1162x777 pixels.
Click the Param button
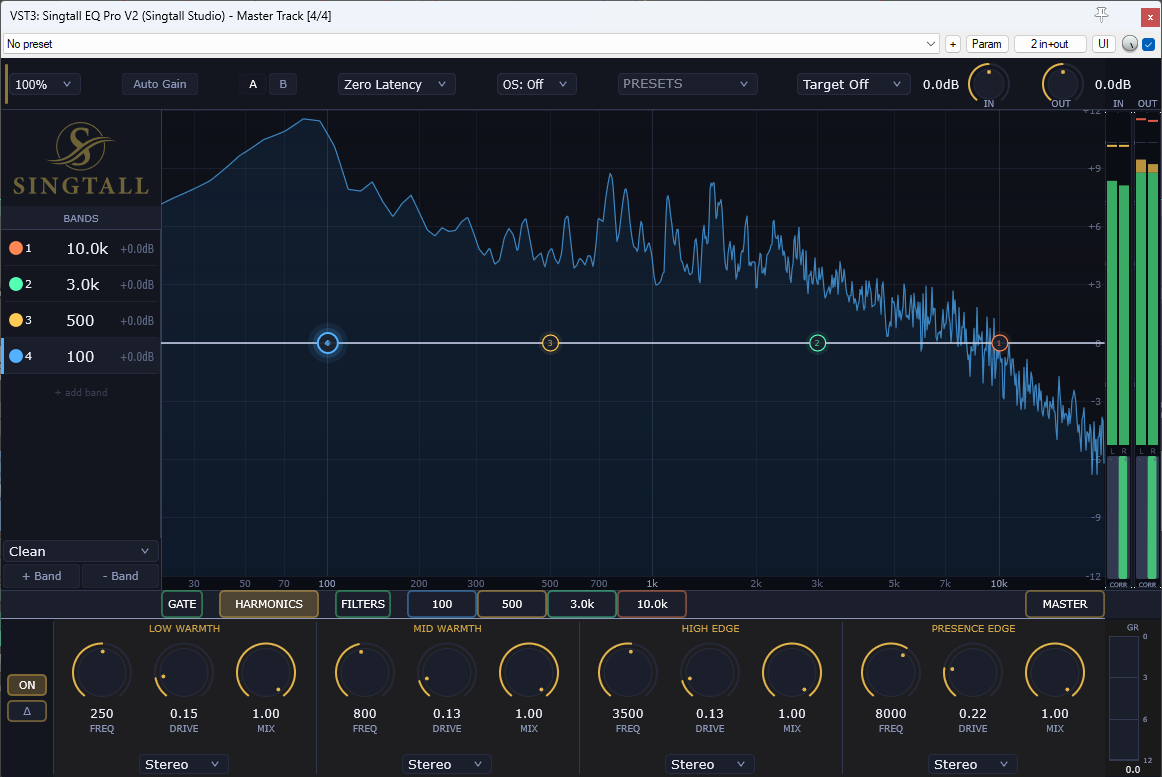(x=986, y=44)
